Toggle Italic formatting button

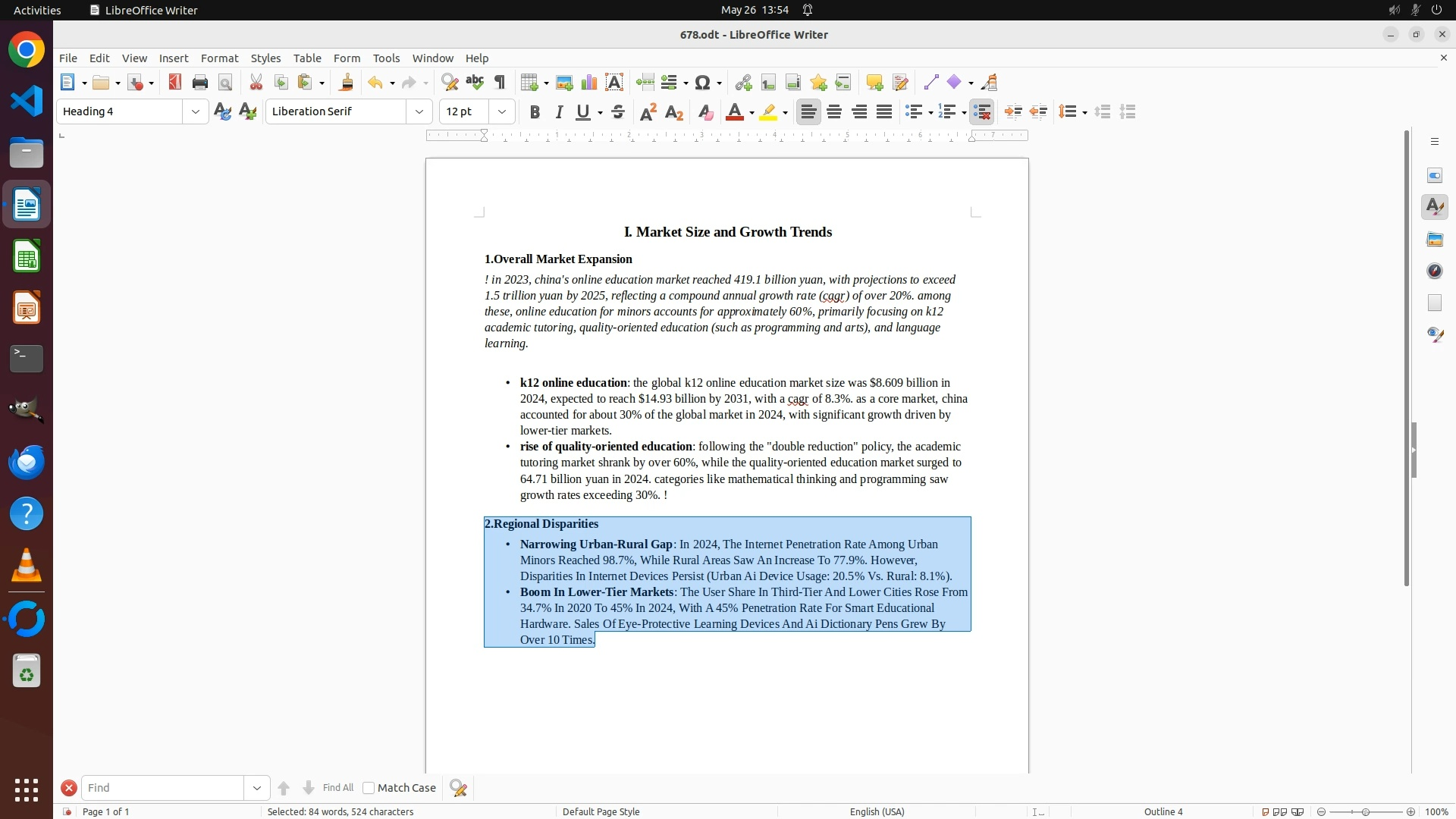pos(559,112)
